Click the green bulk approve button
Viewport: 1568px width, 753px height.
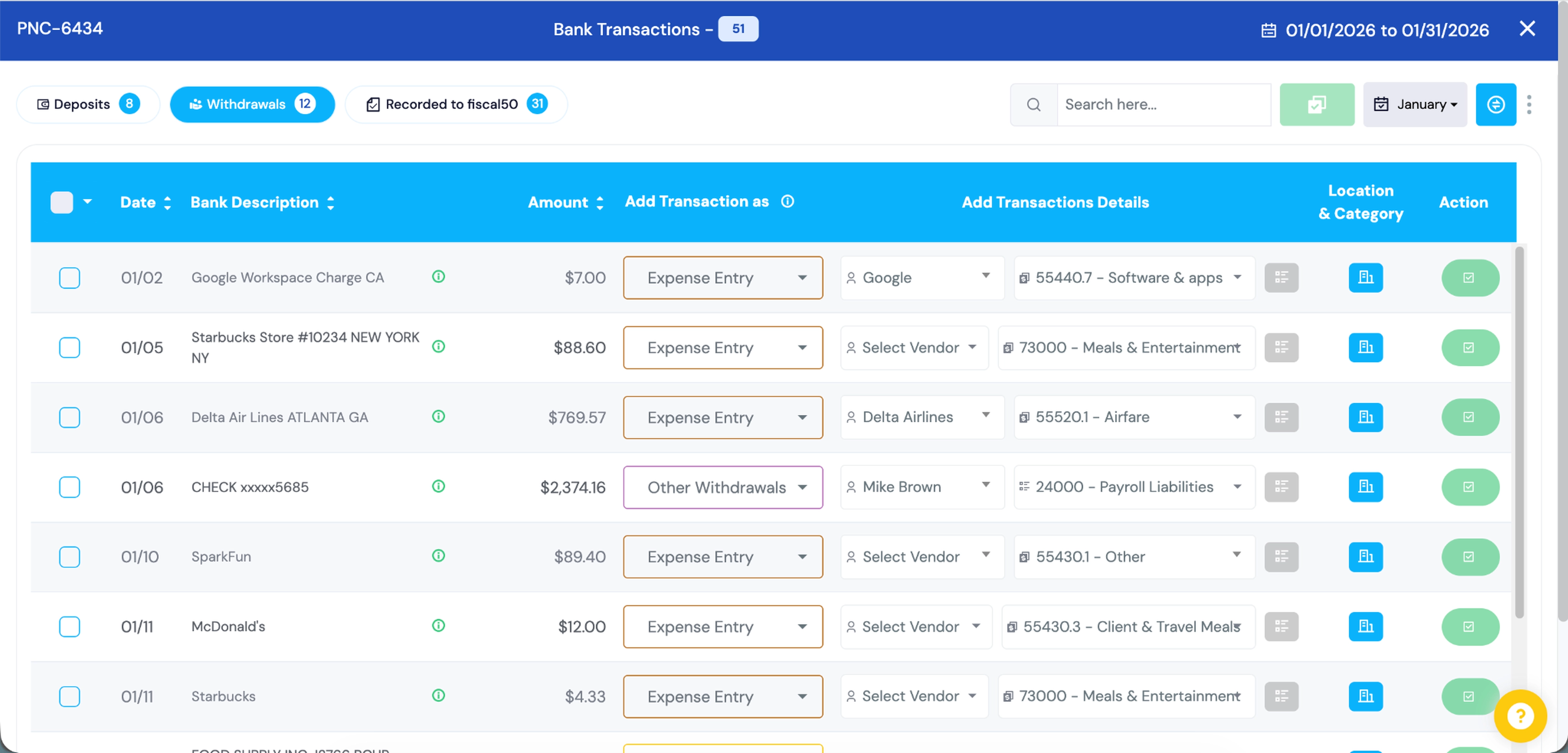[1317, 105]
